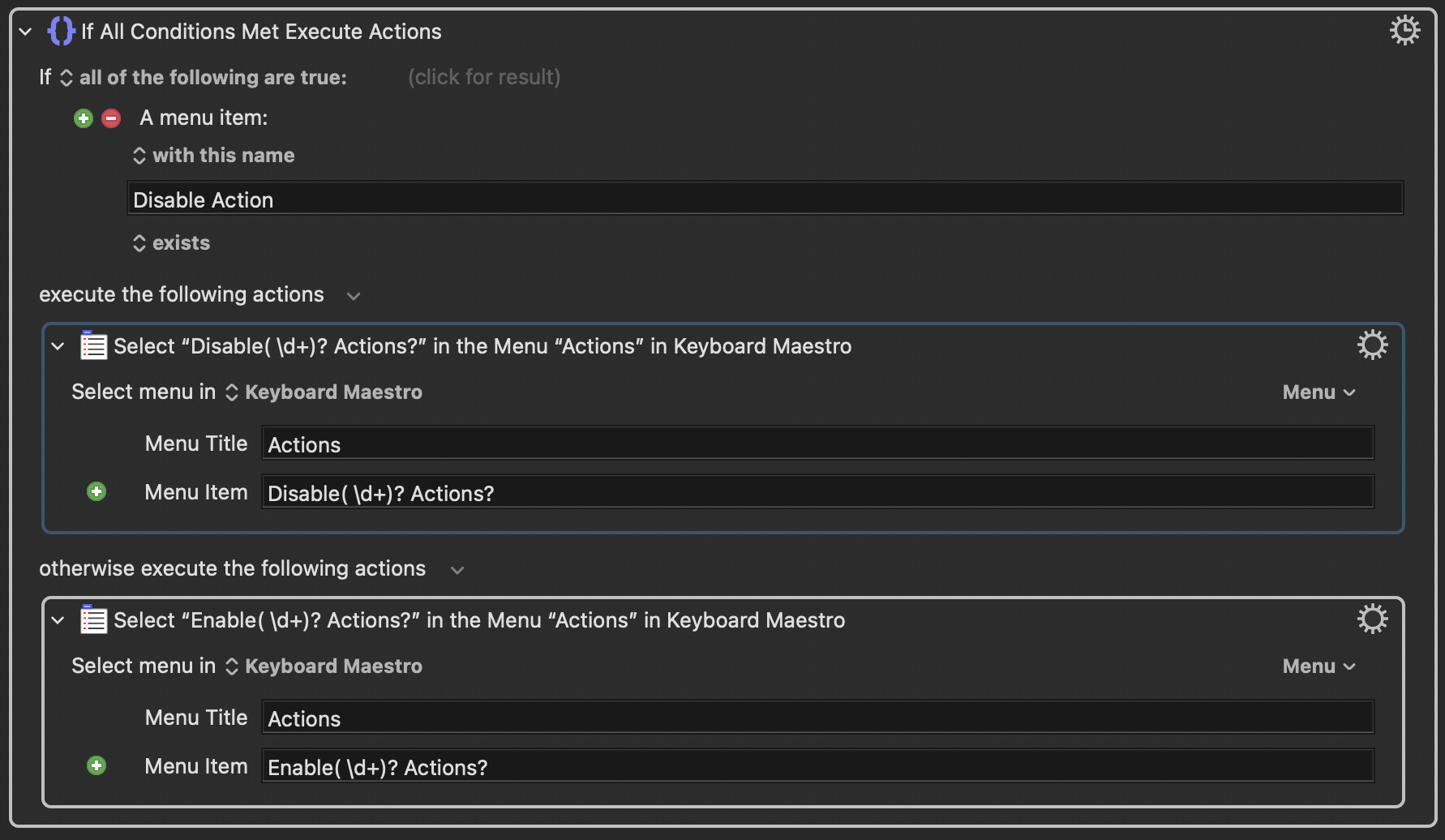Click the Disable Action name text field

765,199
